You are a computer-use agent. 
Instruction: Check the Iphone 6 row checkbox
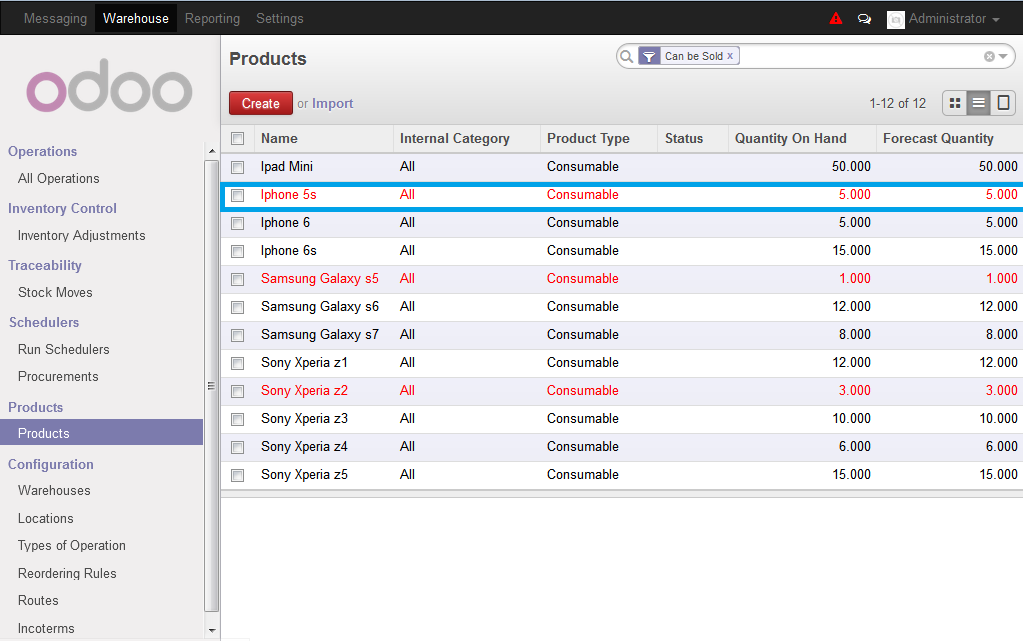pyautogui.click(x=237, y=223)
